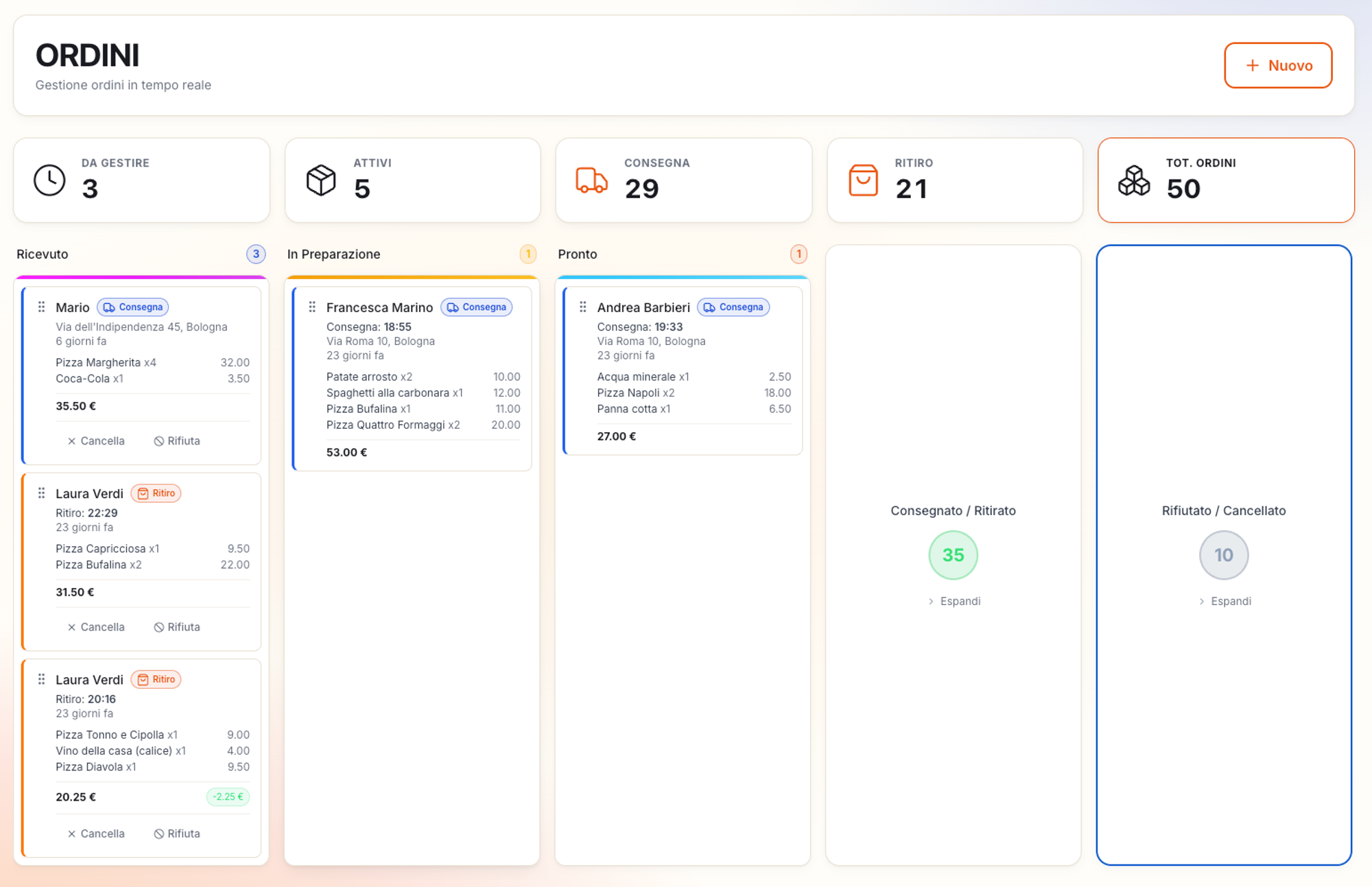Click the box icon in Attivi card

point(321,180)
